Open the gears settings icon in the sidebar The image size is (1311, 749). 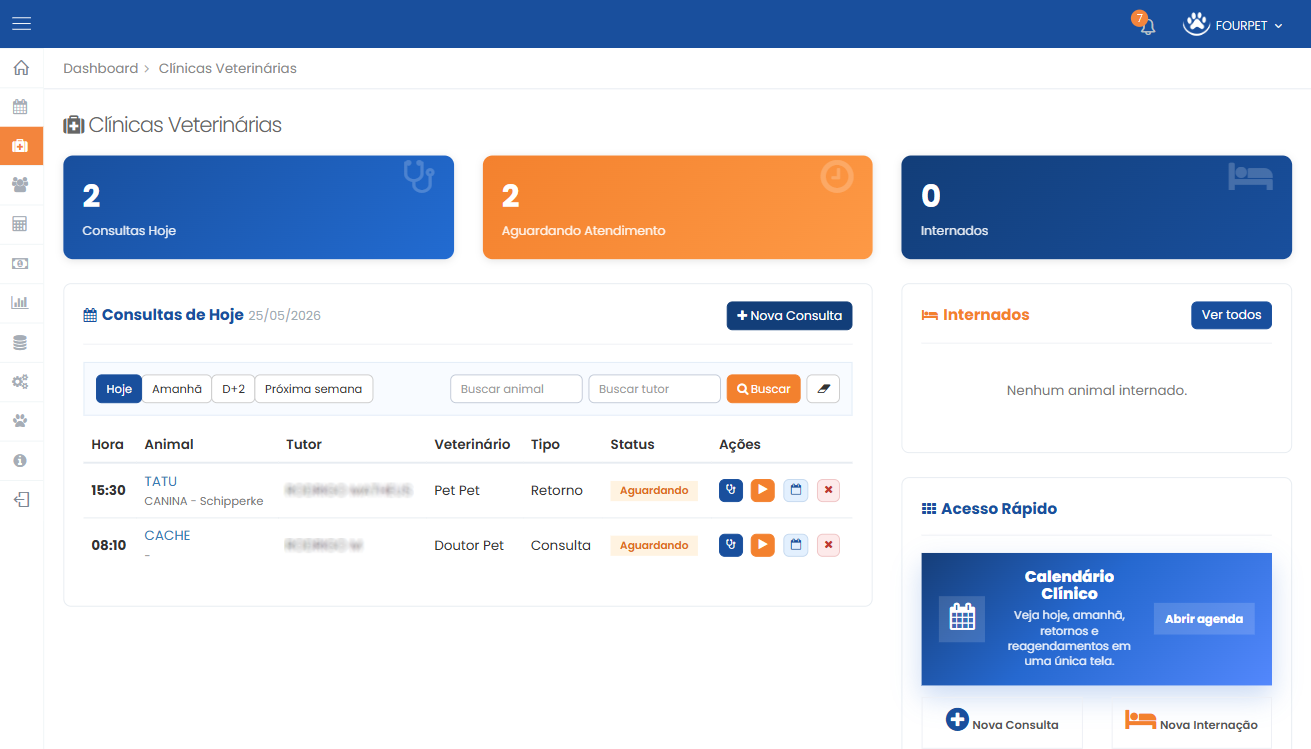(x=21, y=381)
